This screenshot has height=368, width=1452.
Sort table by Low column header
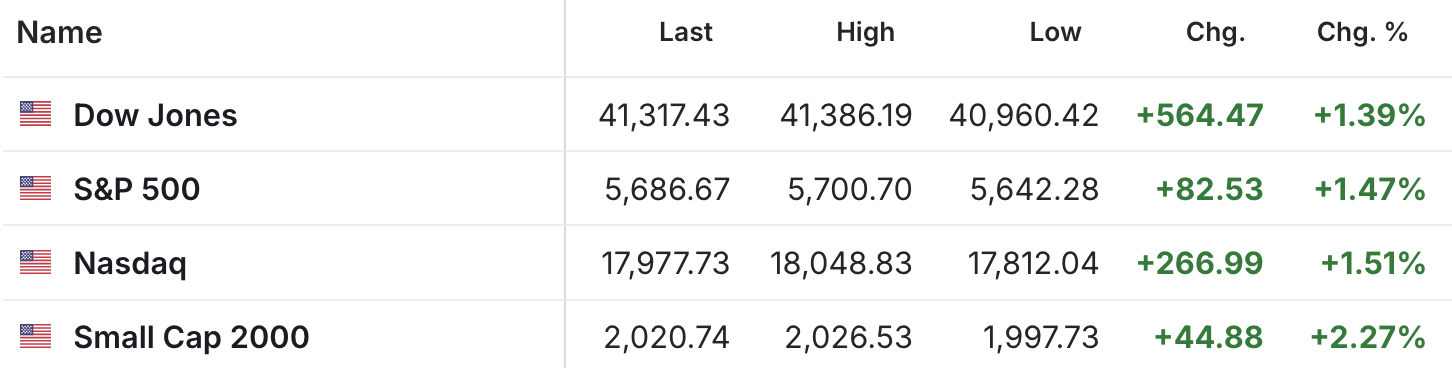click(x=1055, y=33)
